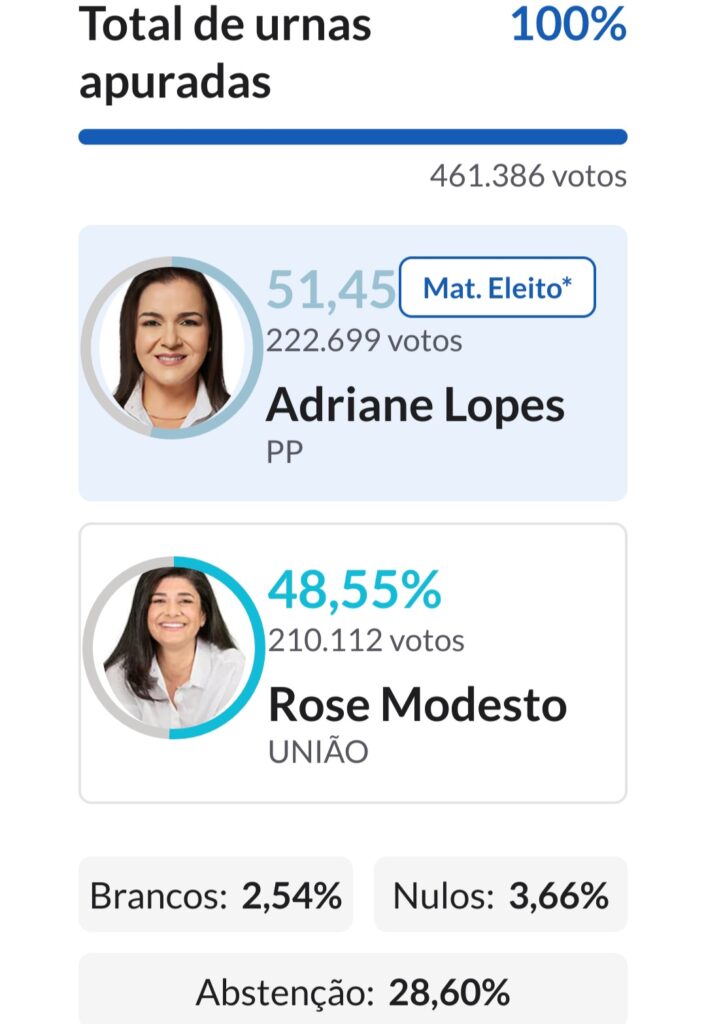Tap the Abstenção 28,60% box
Screen dimensions: 706x1024
click(x=353, y=989)
